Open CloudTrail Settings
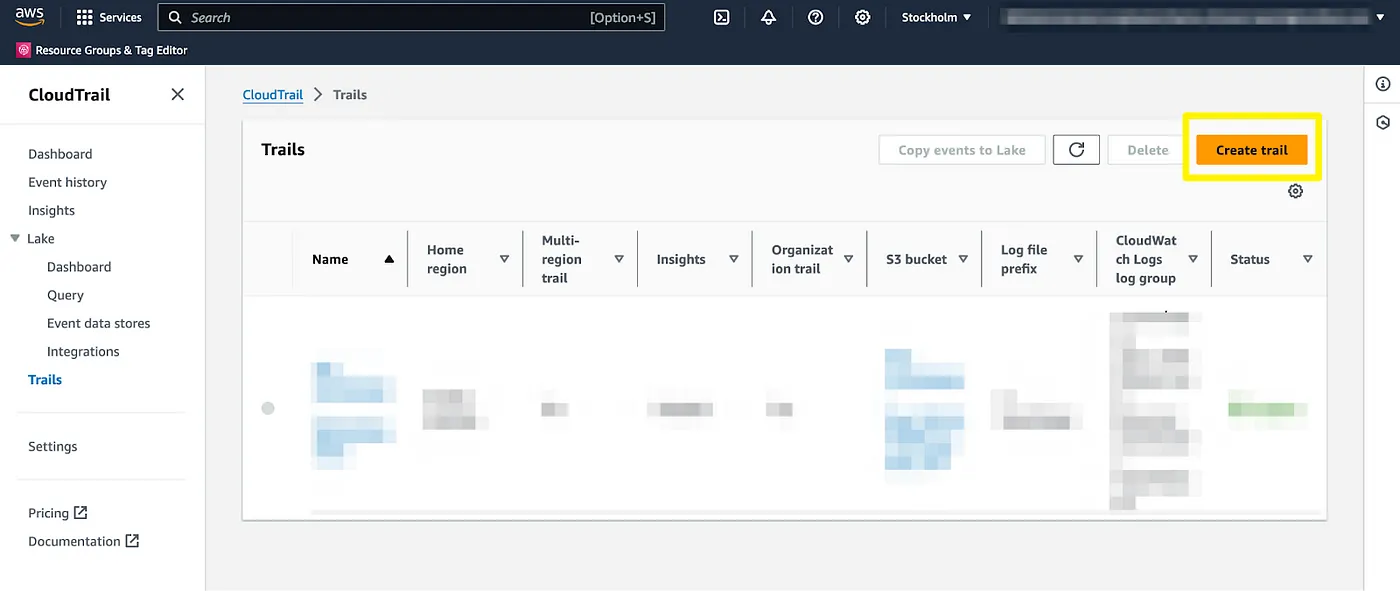 pyautogui.click(x=52, y=446)
